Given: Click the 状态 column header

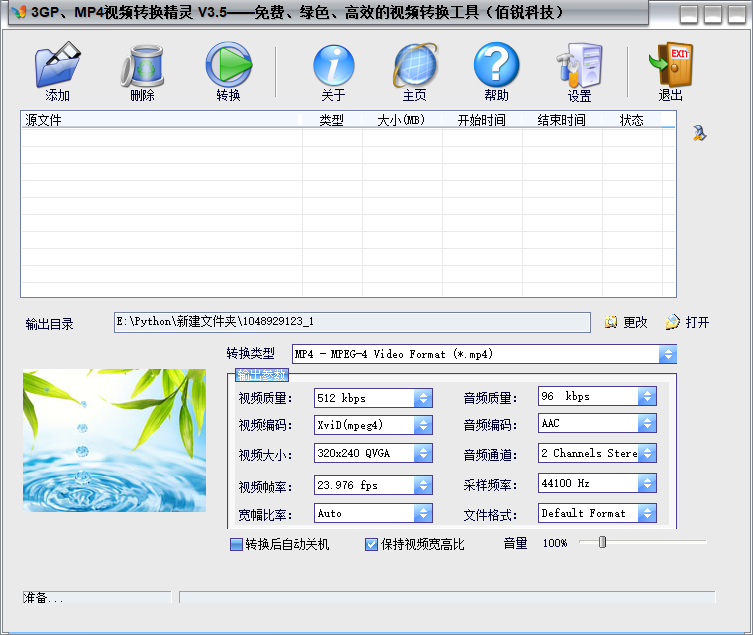Looking at the screenshot, I should pyautogui.click(x=632, y=120).
